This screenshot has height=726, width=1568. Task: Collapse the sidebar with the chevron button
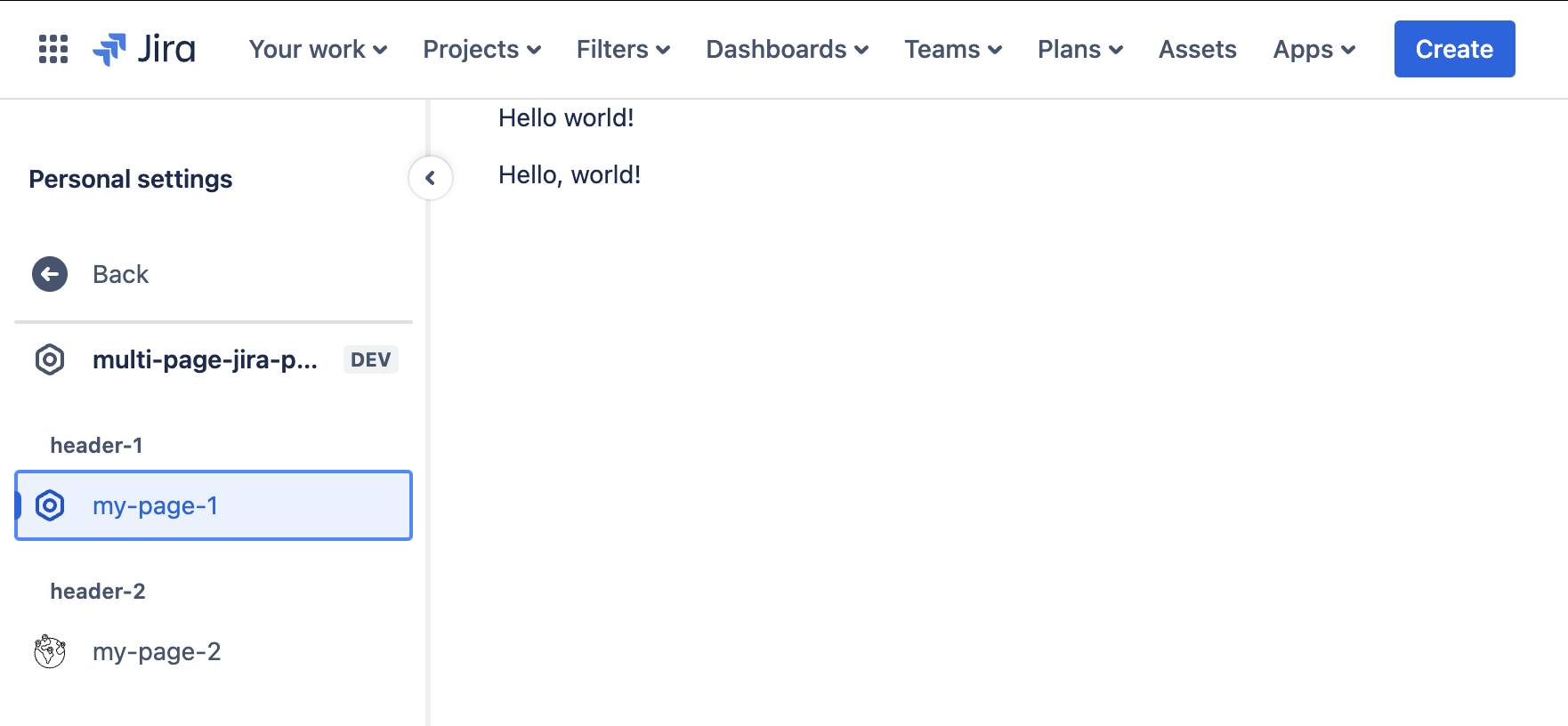[x=431, y=178]
